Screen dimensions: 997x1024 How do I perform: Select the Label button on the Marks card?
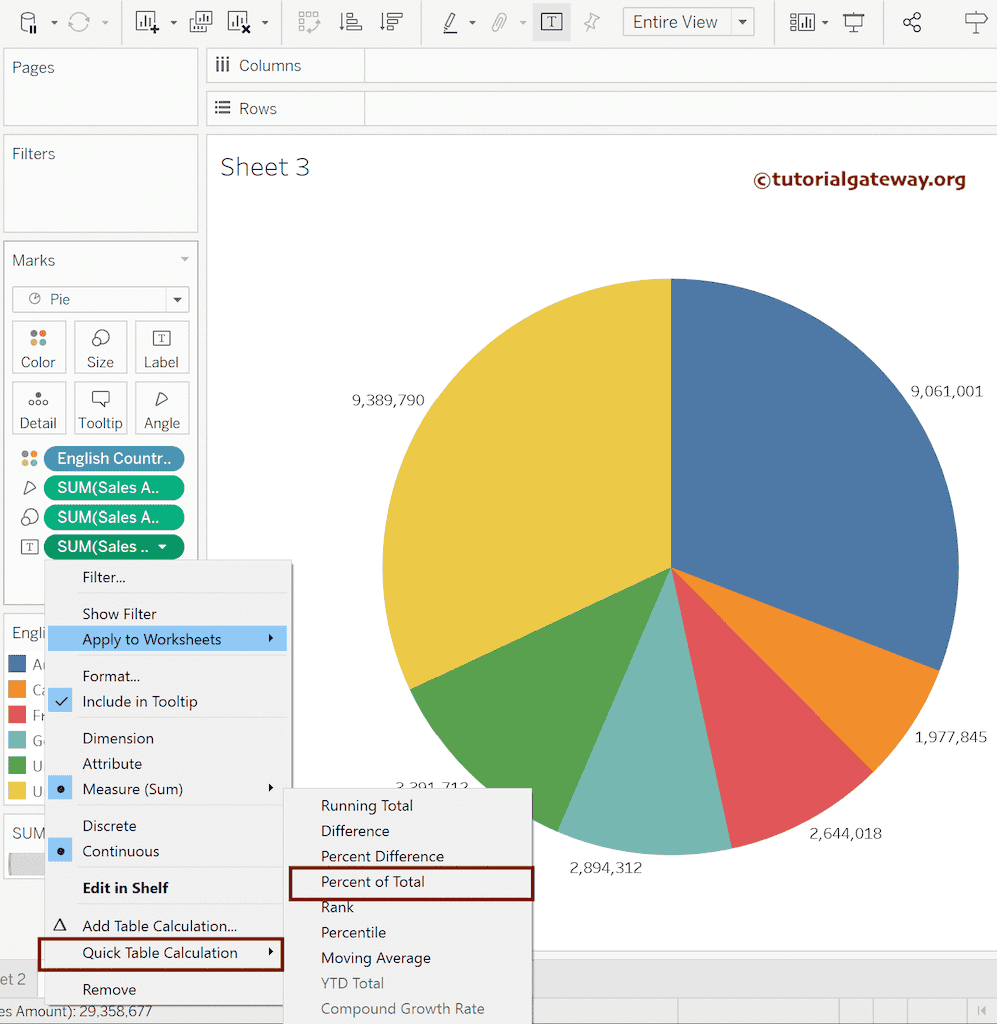(x=161, y=347)
